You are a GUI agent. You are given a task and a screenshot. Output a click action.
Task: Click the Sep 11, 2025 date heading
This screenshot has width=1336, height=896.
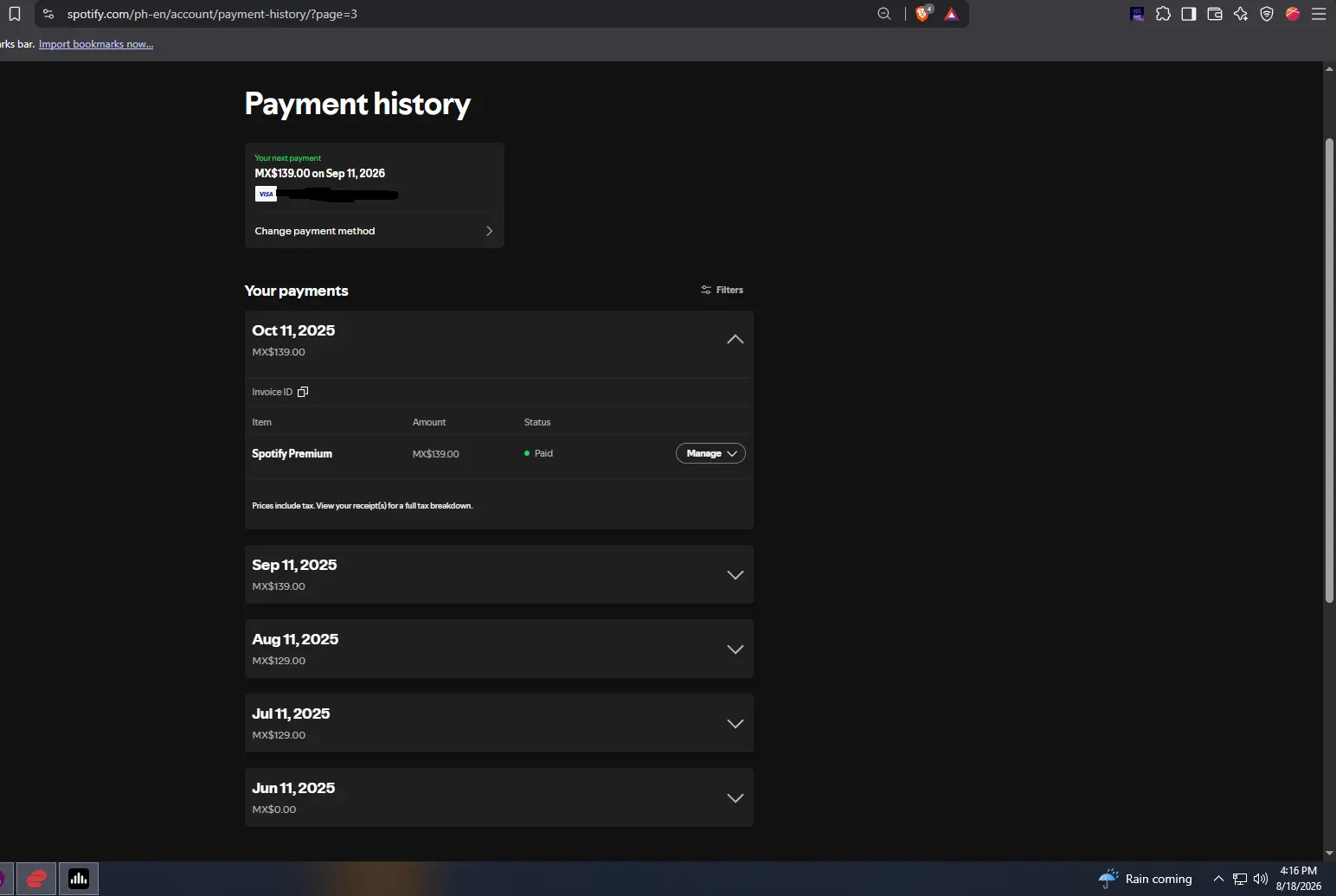[294, 565]
